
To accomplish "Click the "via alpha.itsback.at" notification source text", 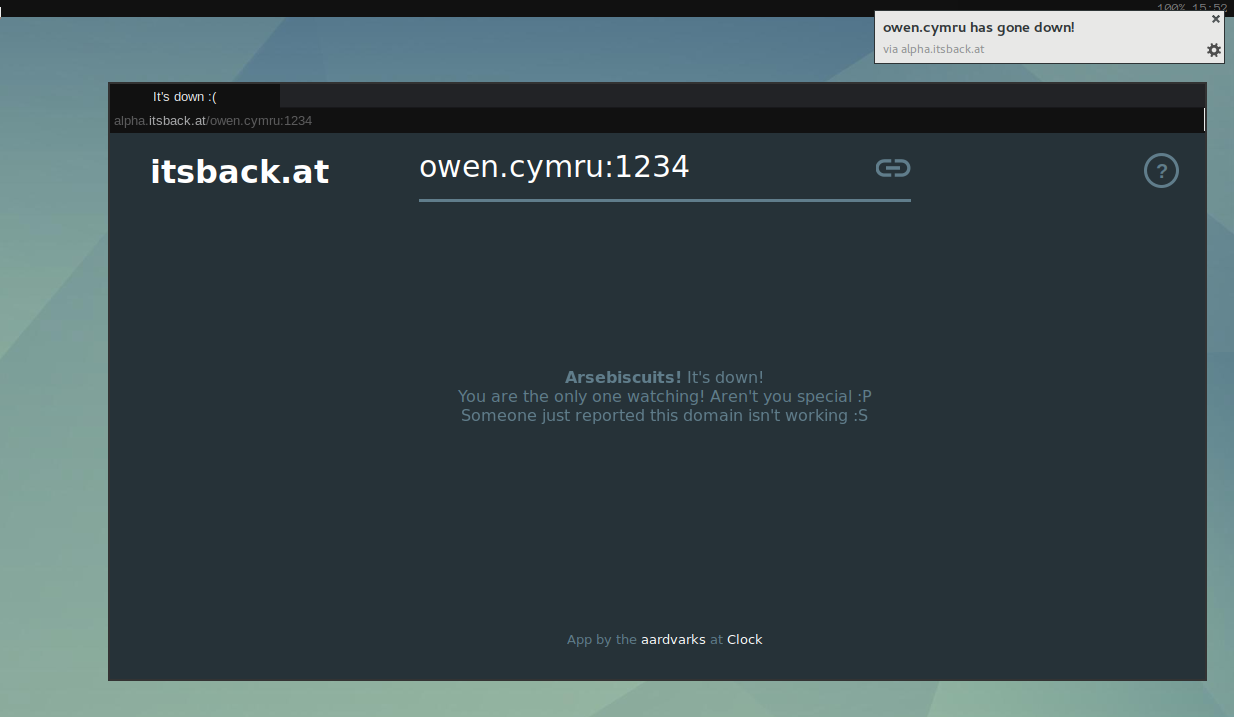I will coord(934,48).
